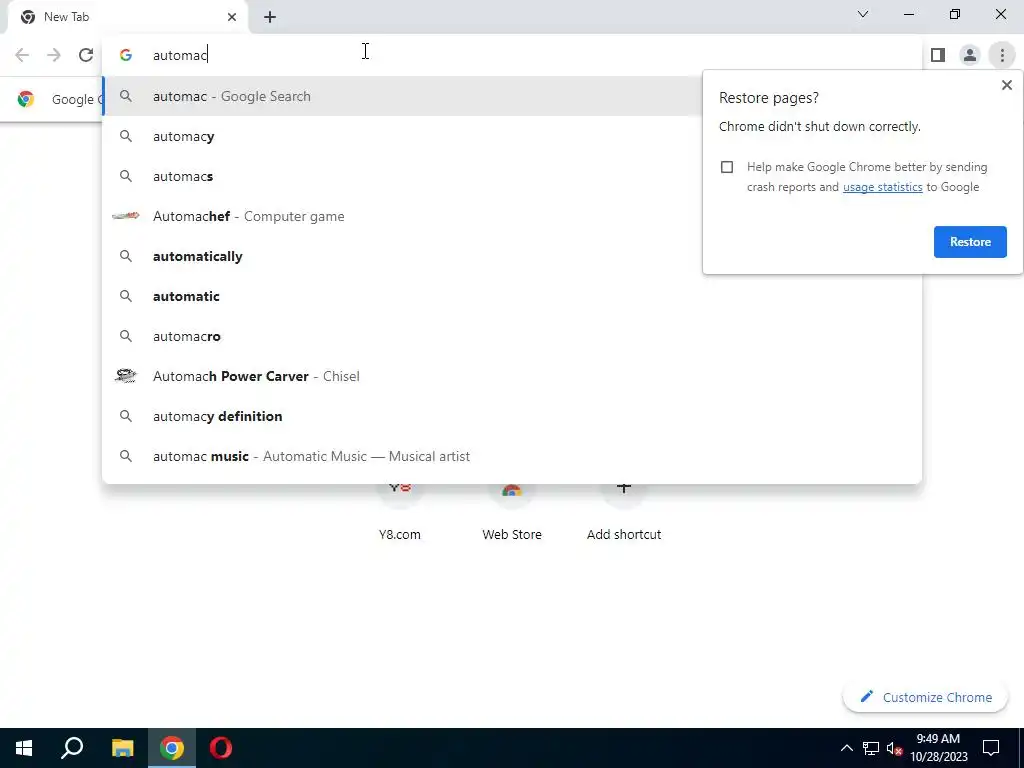Click the Google G icon in omnibox
Viewport: 1024px width, 768px height.
pyautogui.click(x=126, y=55)
